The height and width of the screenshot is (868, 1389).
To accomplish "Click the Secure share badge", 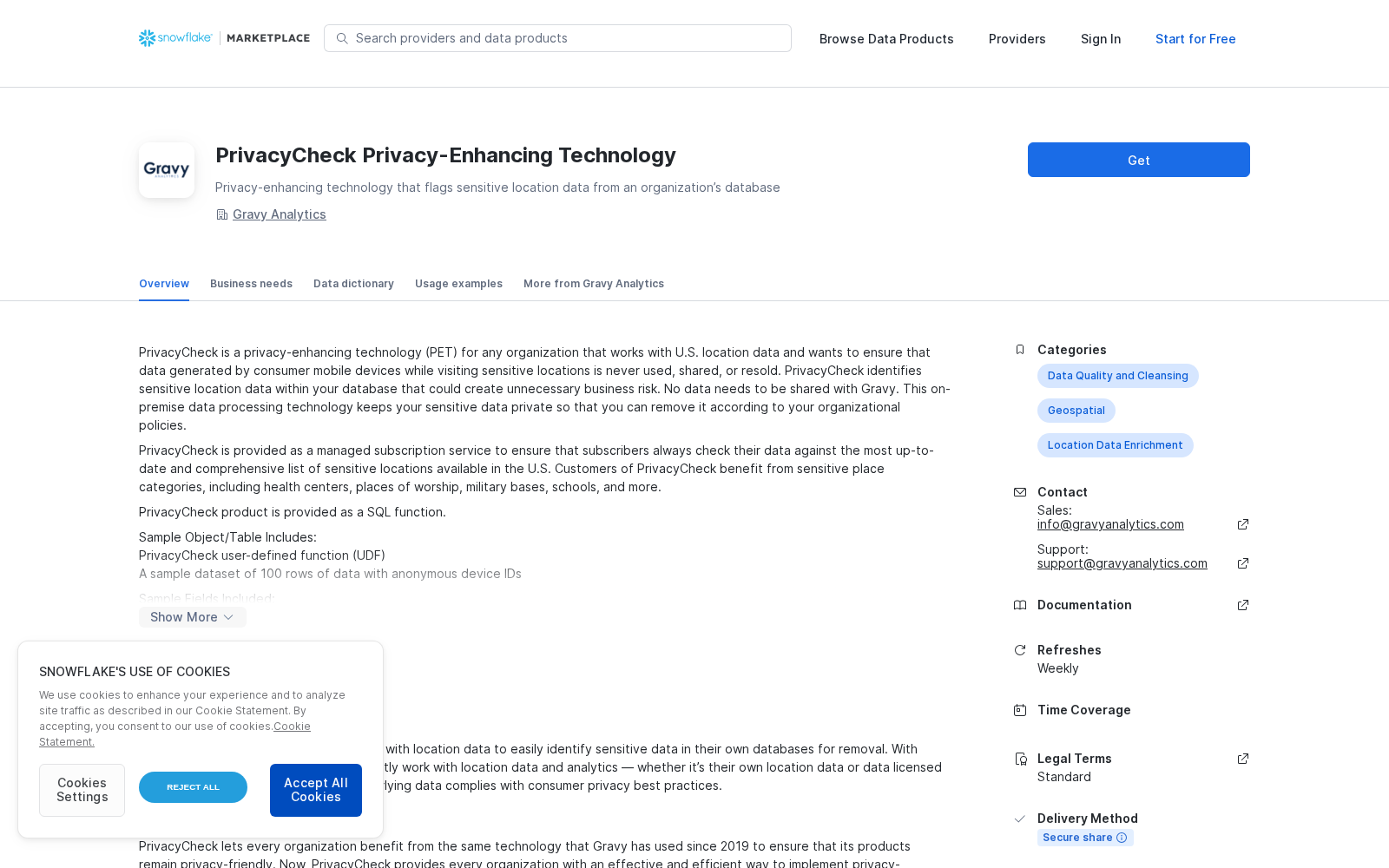I will 1085,838.
